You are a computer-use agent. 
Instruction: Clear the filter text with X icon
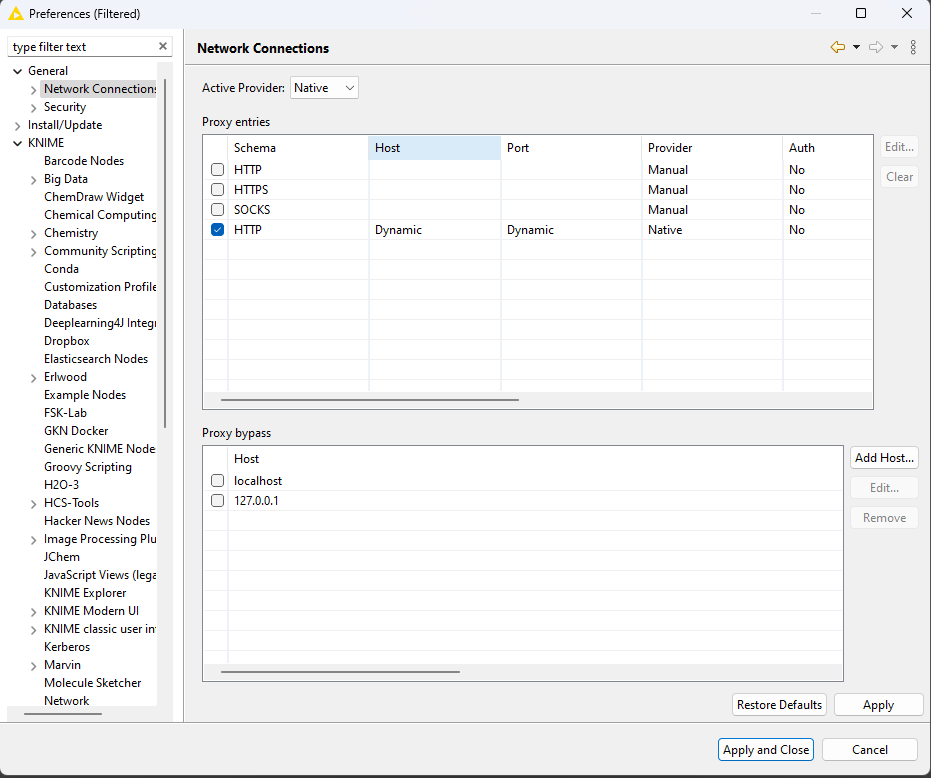pyautogui.click(x=163, y=47)
